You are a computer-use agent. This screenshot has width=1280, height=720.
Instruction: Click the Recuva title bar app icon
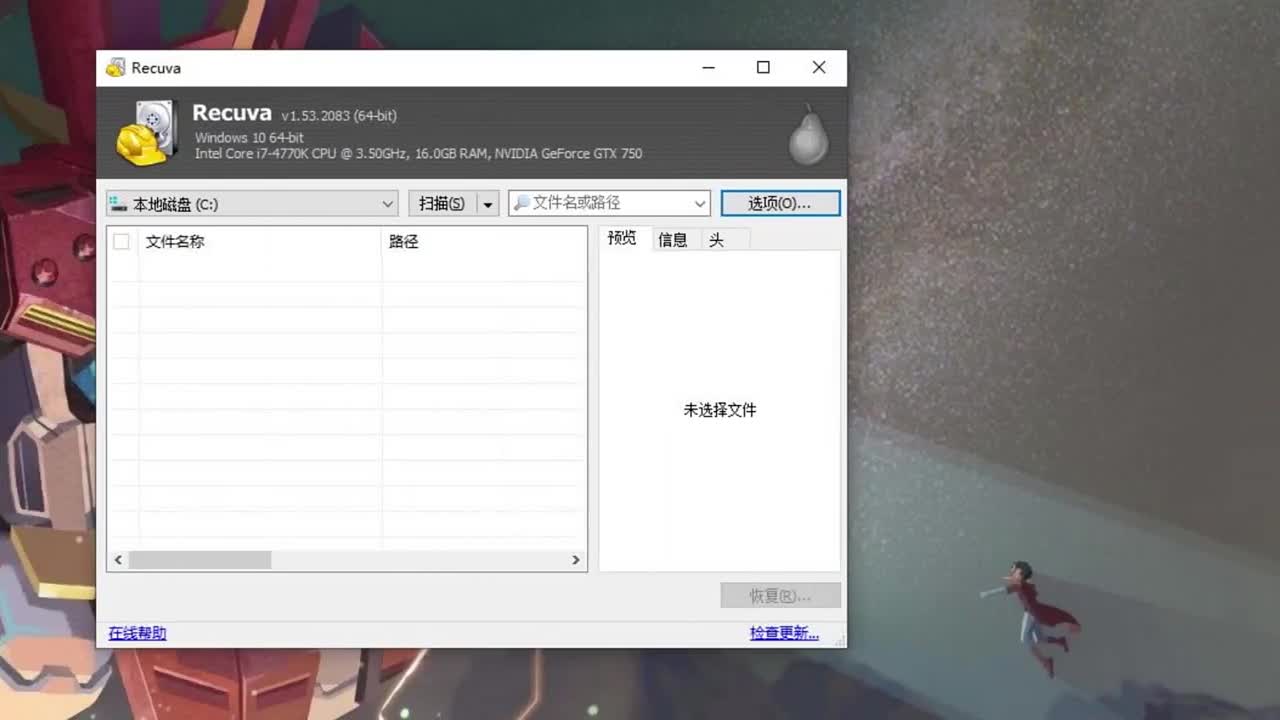(116, 68)
